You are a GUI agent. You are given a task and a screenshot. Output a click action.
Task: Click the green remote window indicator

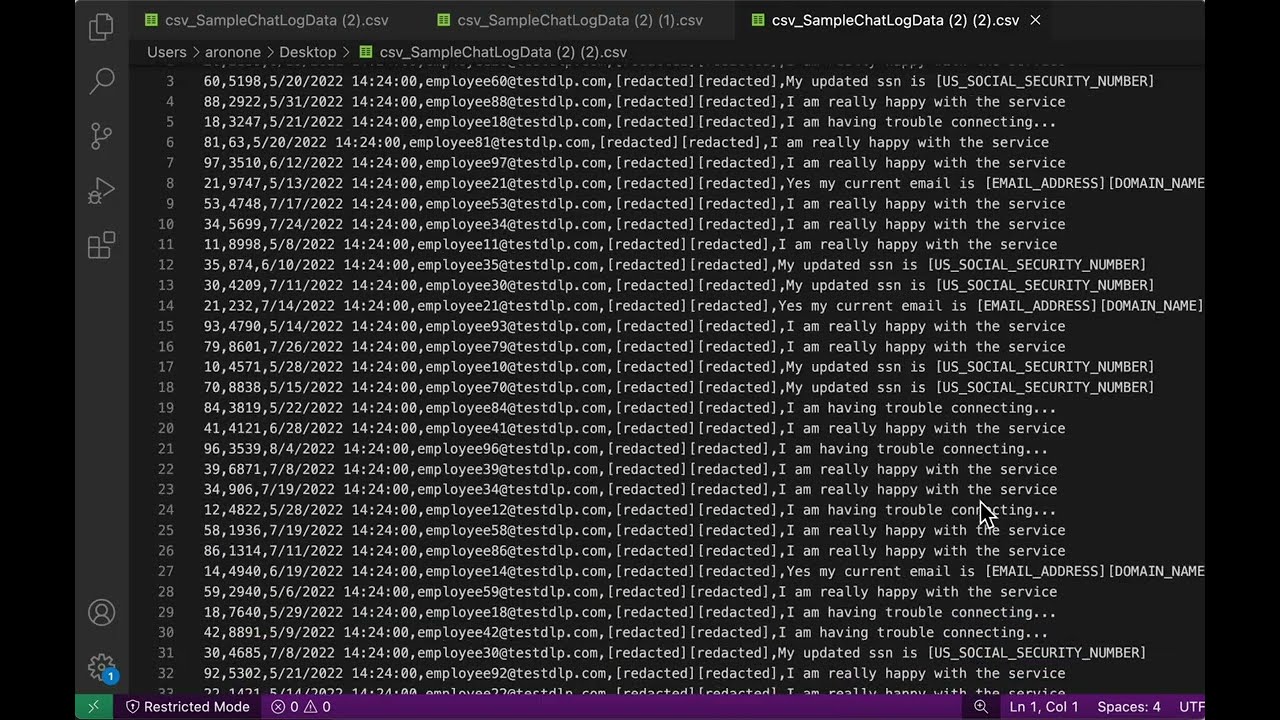click(93, 706)
